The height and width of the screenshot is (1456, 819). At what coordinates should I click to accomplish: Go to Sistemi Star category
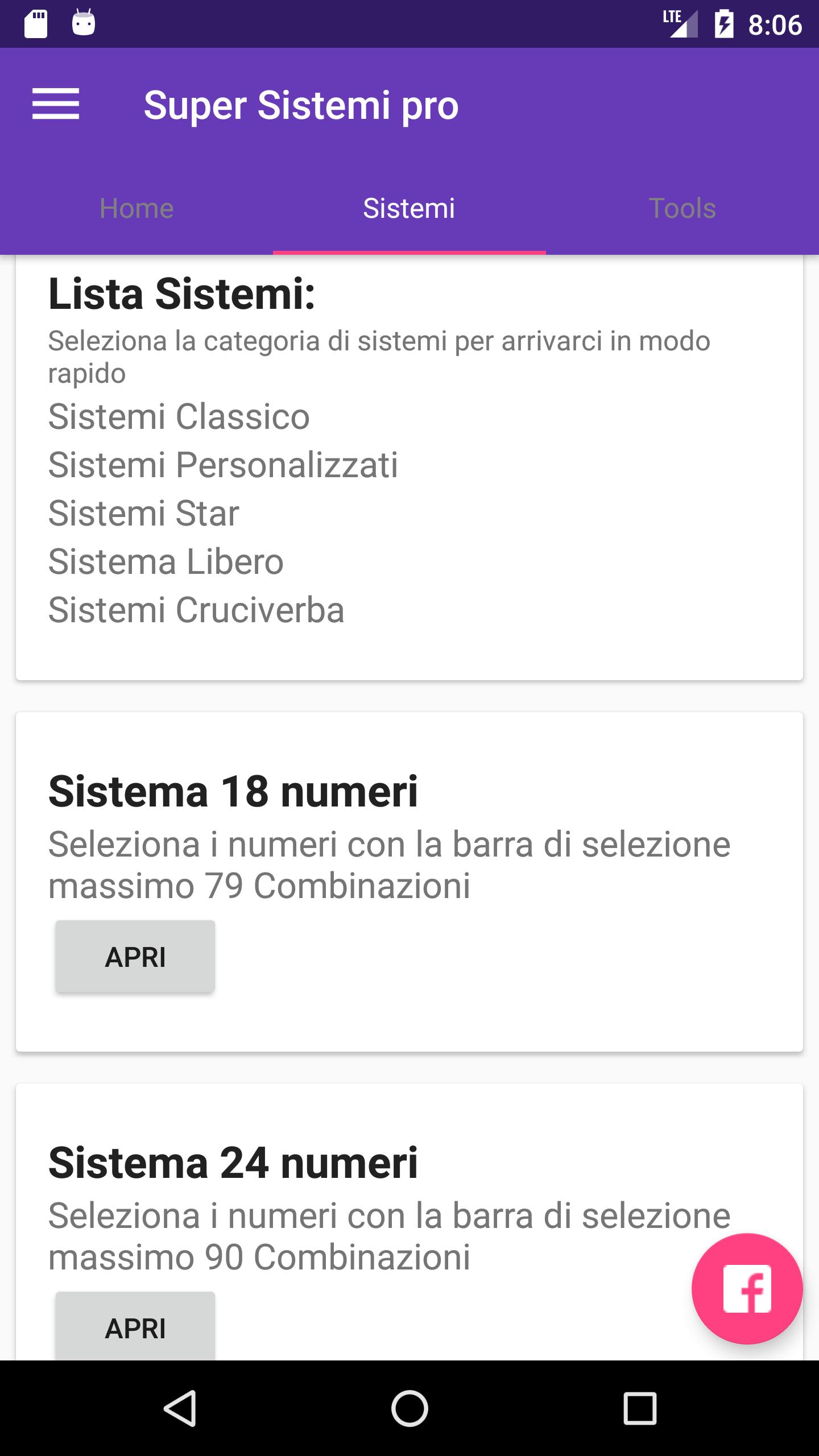point(143,513)
